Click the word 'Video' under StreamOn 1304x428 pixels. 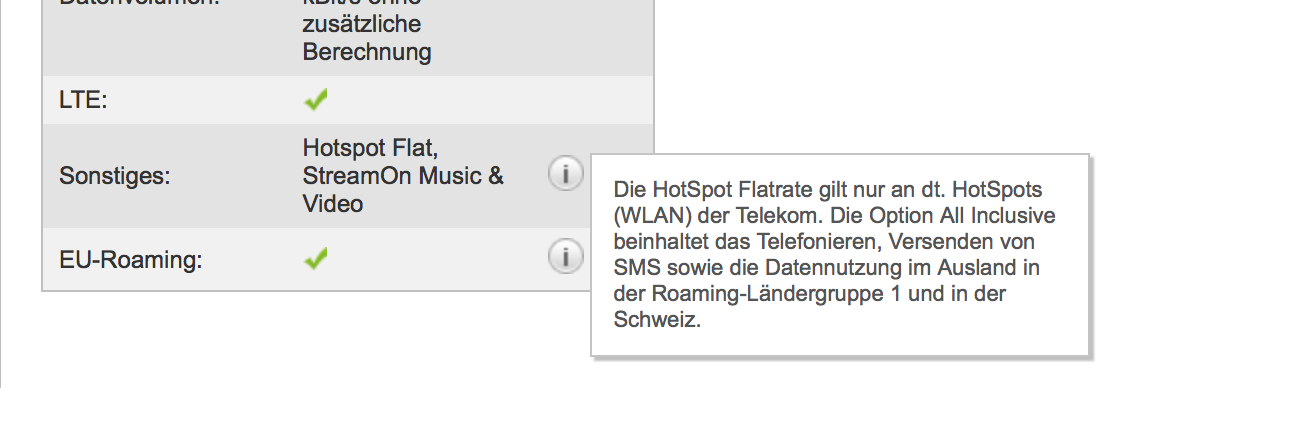(333, 204)
